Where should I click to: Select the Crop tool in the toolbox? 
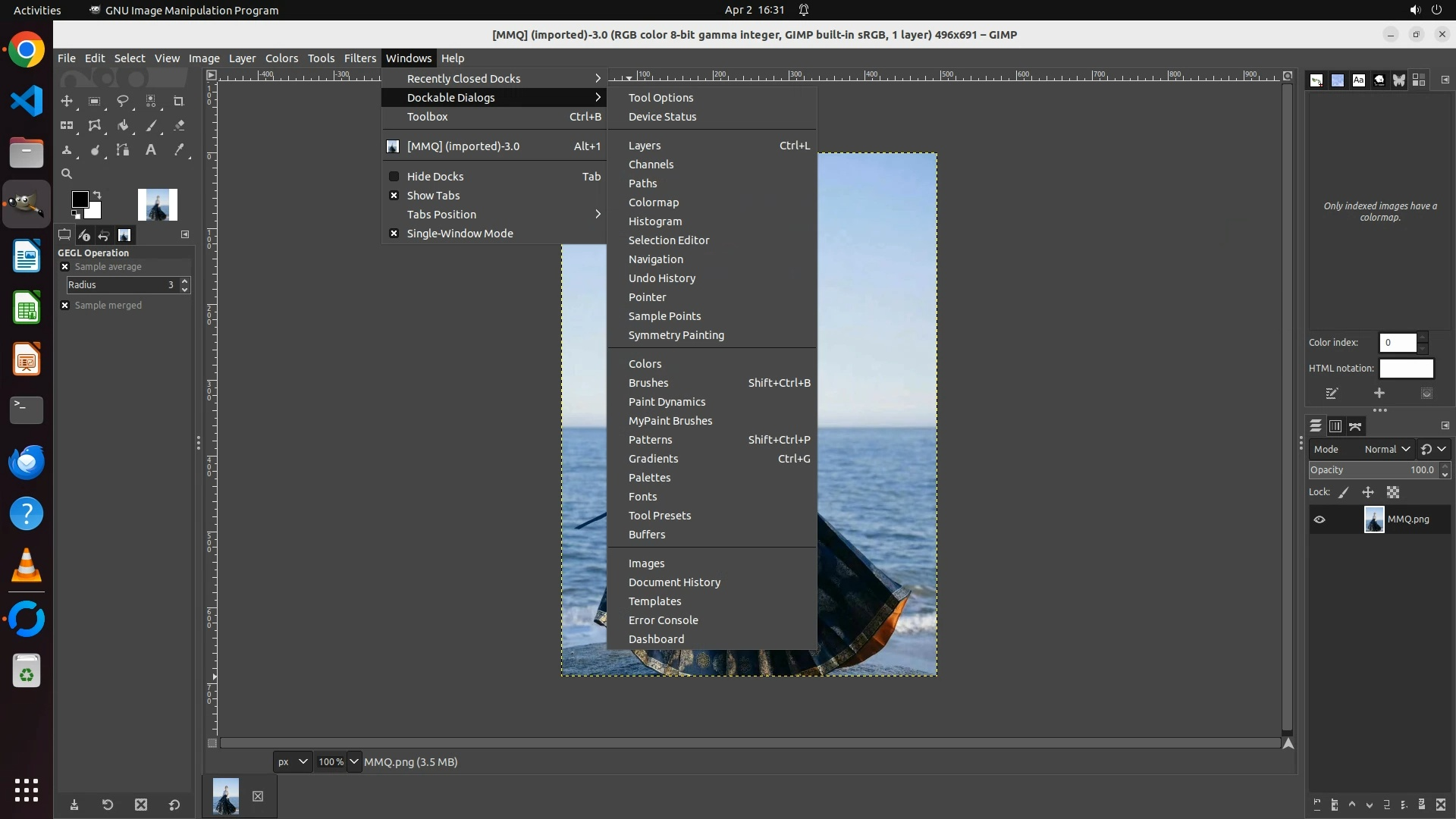click(x=179, y=101)
